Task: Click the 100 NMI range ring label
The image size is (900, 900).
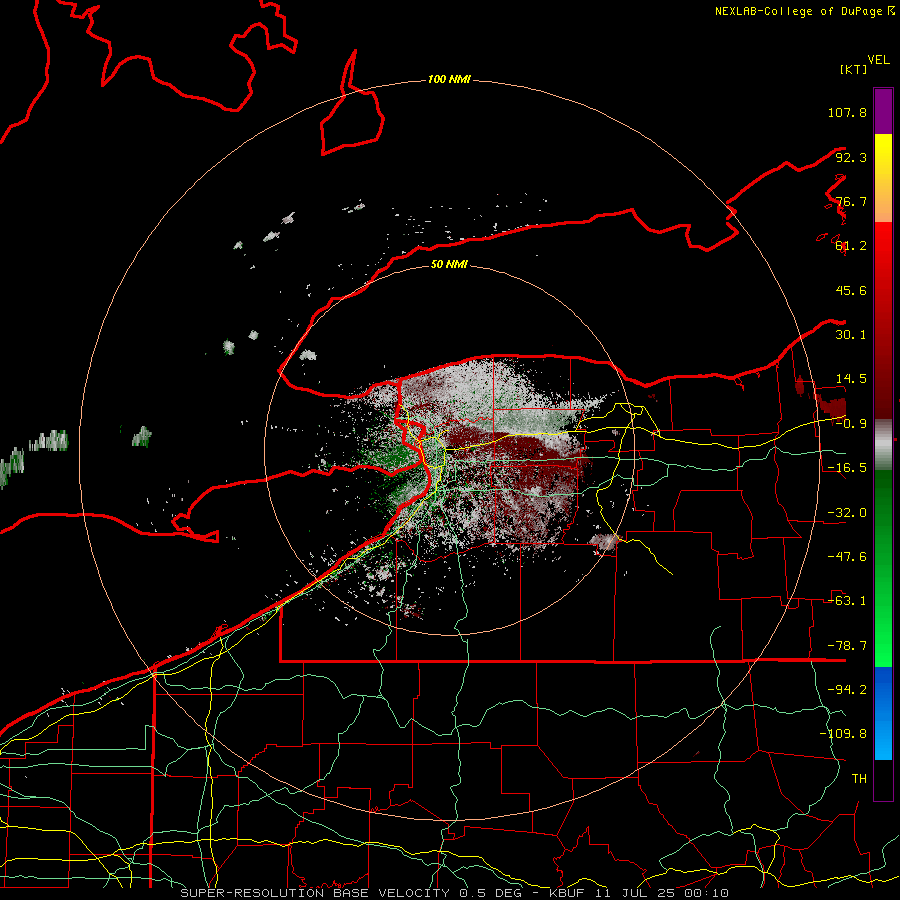Action: click(x=449, y=79)
